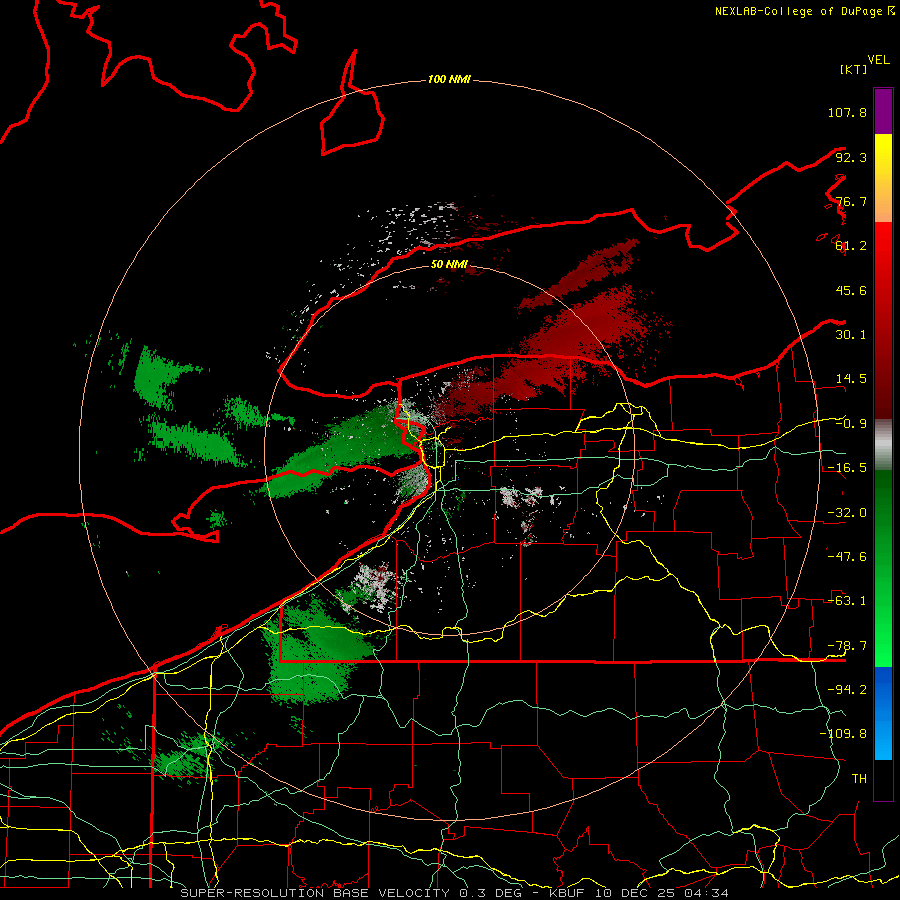Select the 30.1 velocity legend value
900x900 pixels.
click(x=851, y=335)
